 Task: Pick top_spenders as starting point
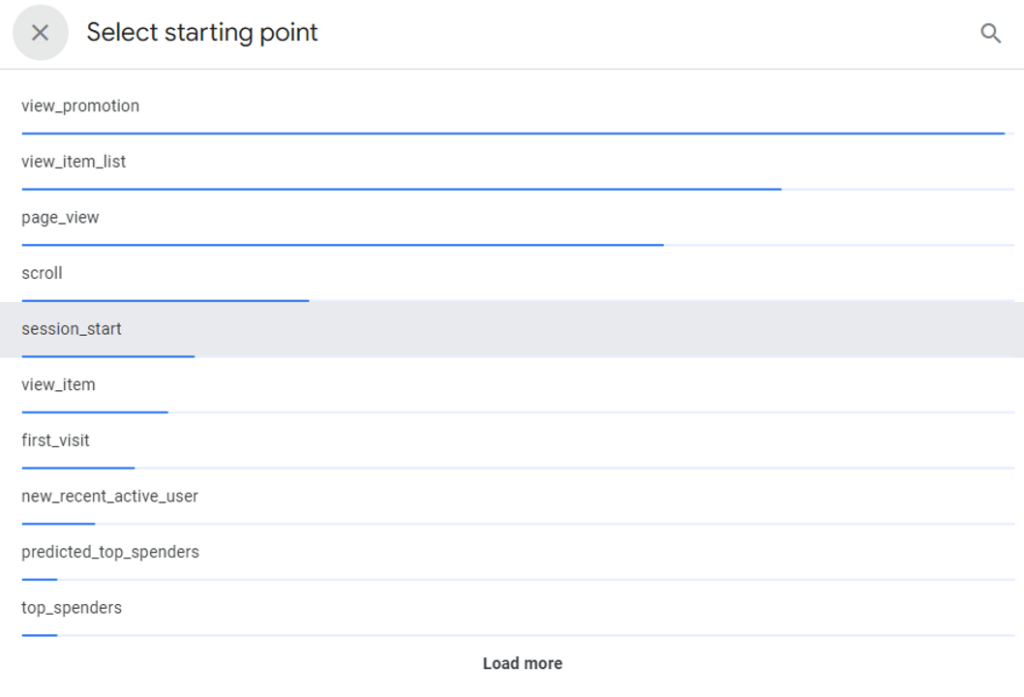(72, 608)
